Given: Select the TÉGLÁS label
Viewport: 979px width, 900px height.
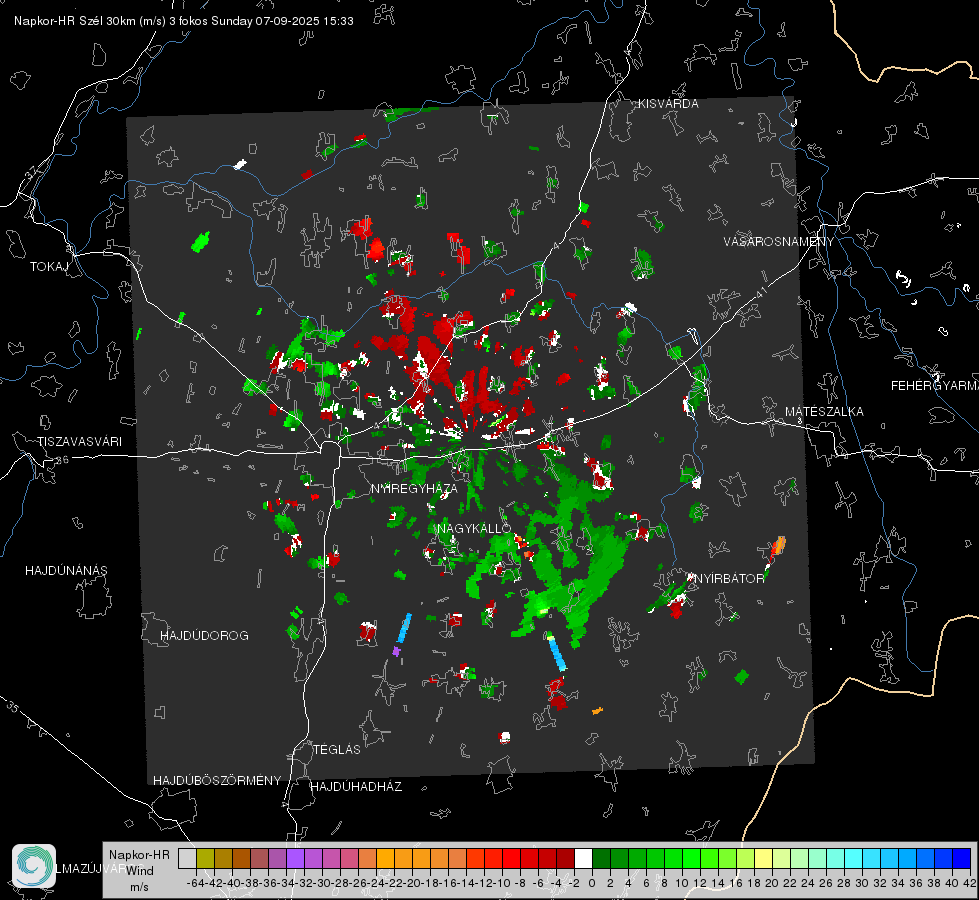Looking at the screenshot, I should click(x=337, y=749).
